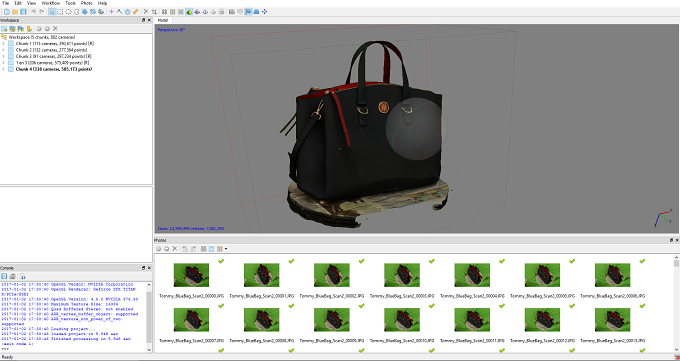Click rotate left icon in Photos toolbar
Screen dimensions: 680x361
point(185,249)
